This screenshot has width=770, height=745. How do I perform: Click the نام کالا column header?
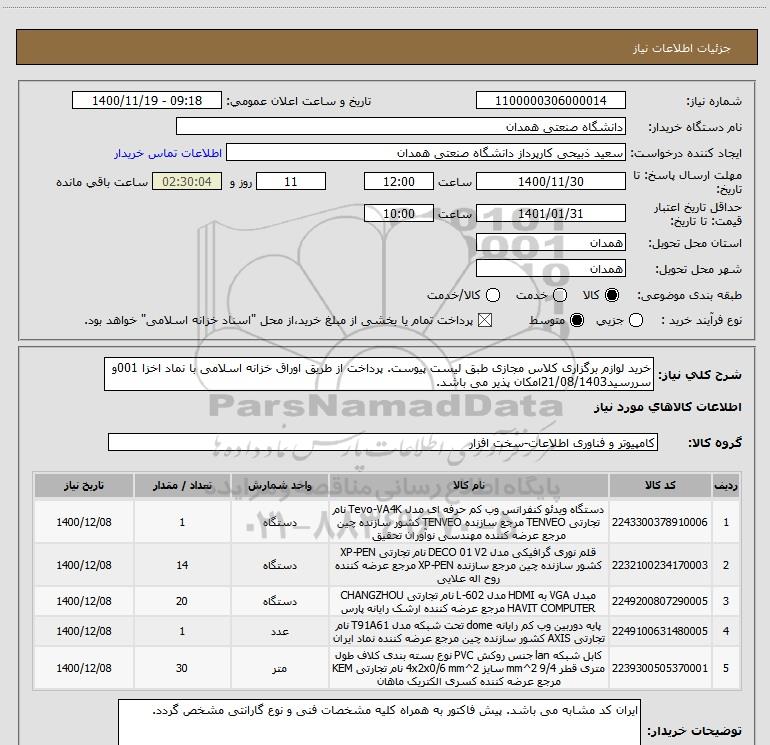pyautogui.click(x=468, y=485)
